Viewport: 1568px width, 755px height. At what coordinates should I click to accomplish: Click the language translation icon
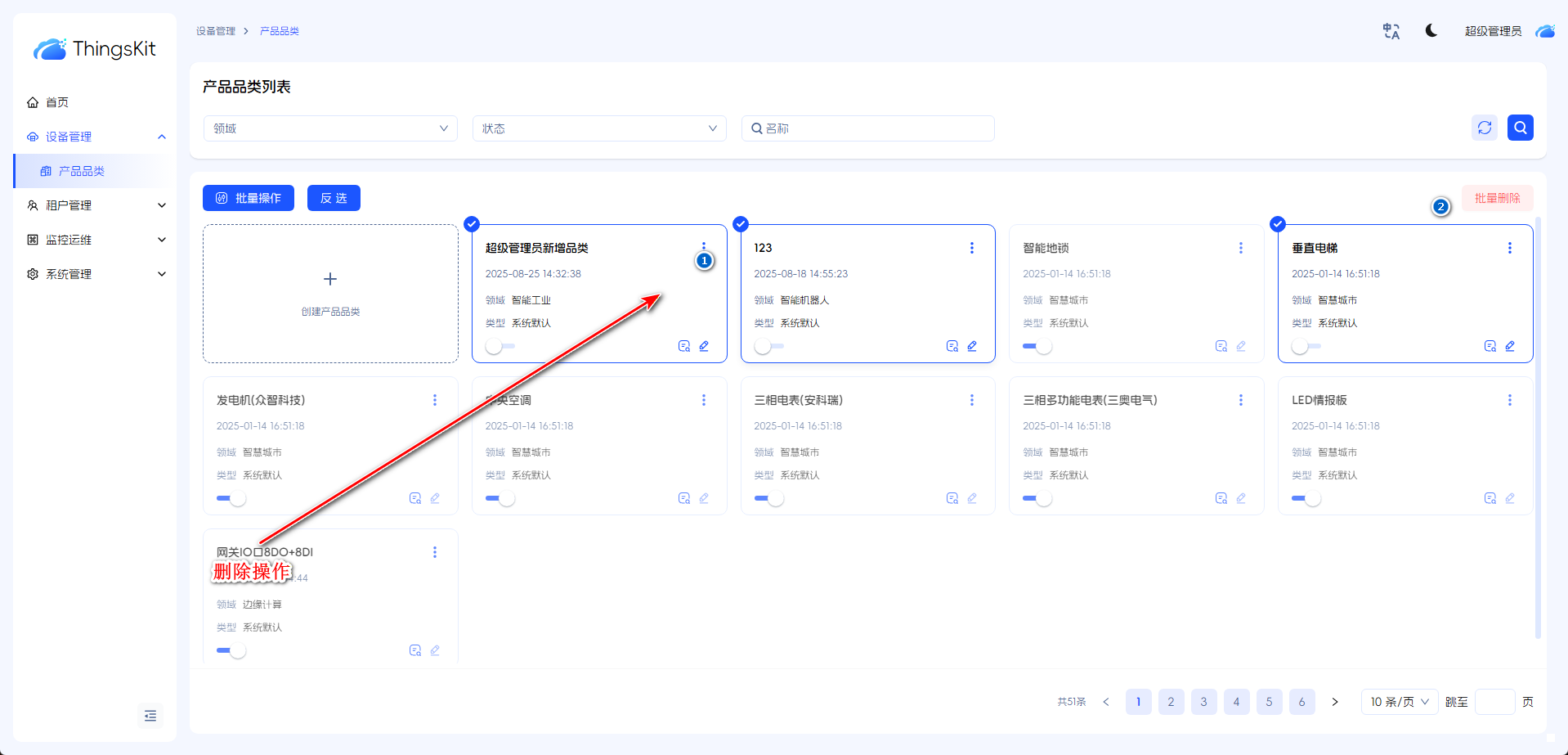(x=1391, y=31)
